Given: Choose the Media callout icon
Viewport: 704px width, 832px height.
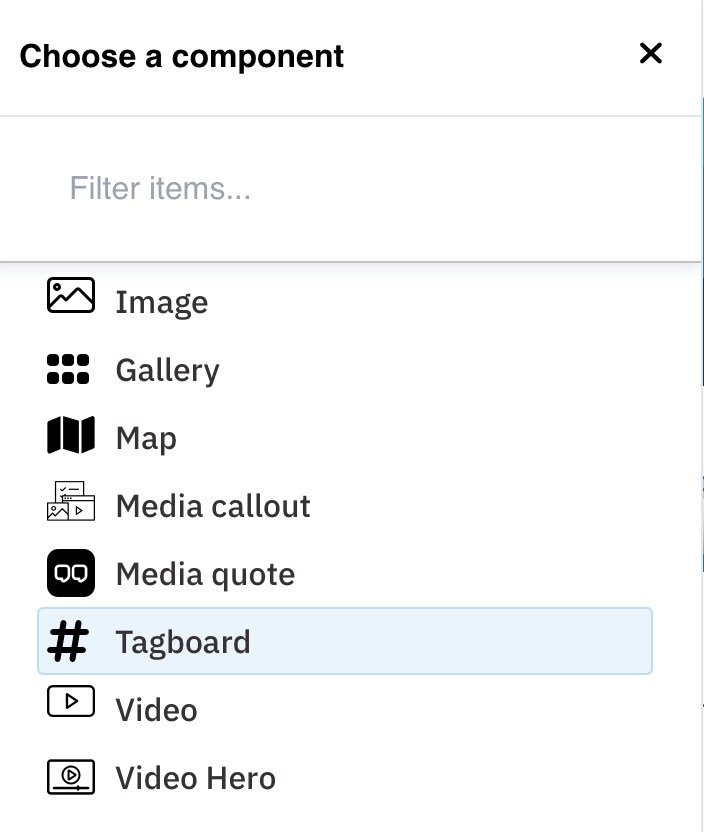Looking at the screenshot, I should click(x=71, y=501).
